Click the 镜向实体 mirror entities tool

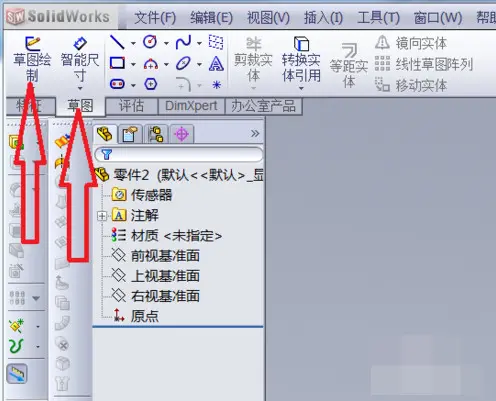[411, 43]
